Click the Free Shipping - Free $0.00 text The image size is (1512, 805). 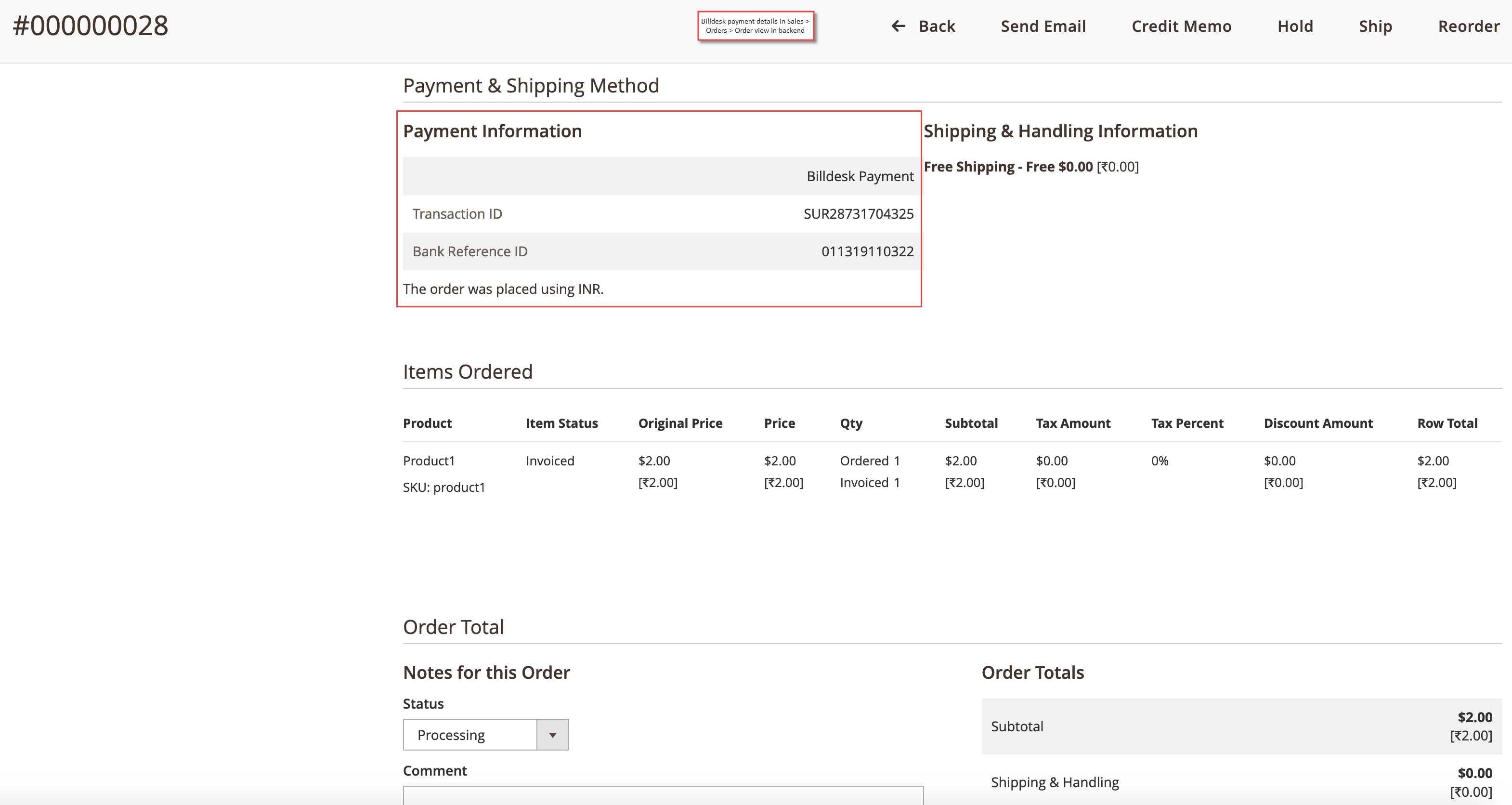[1008, 167]
